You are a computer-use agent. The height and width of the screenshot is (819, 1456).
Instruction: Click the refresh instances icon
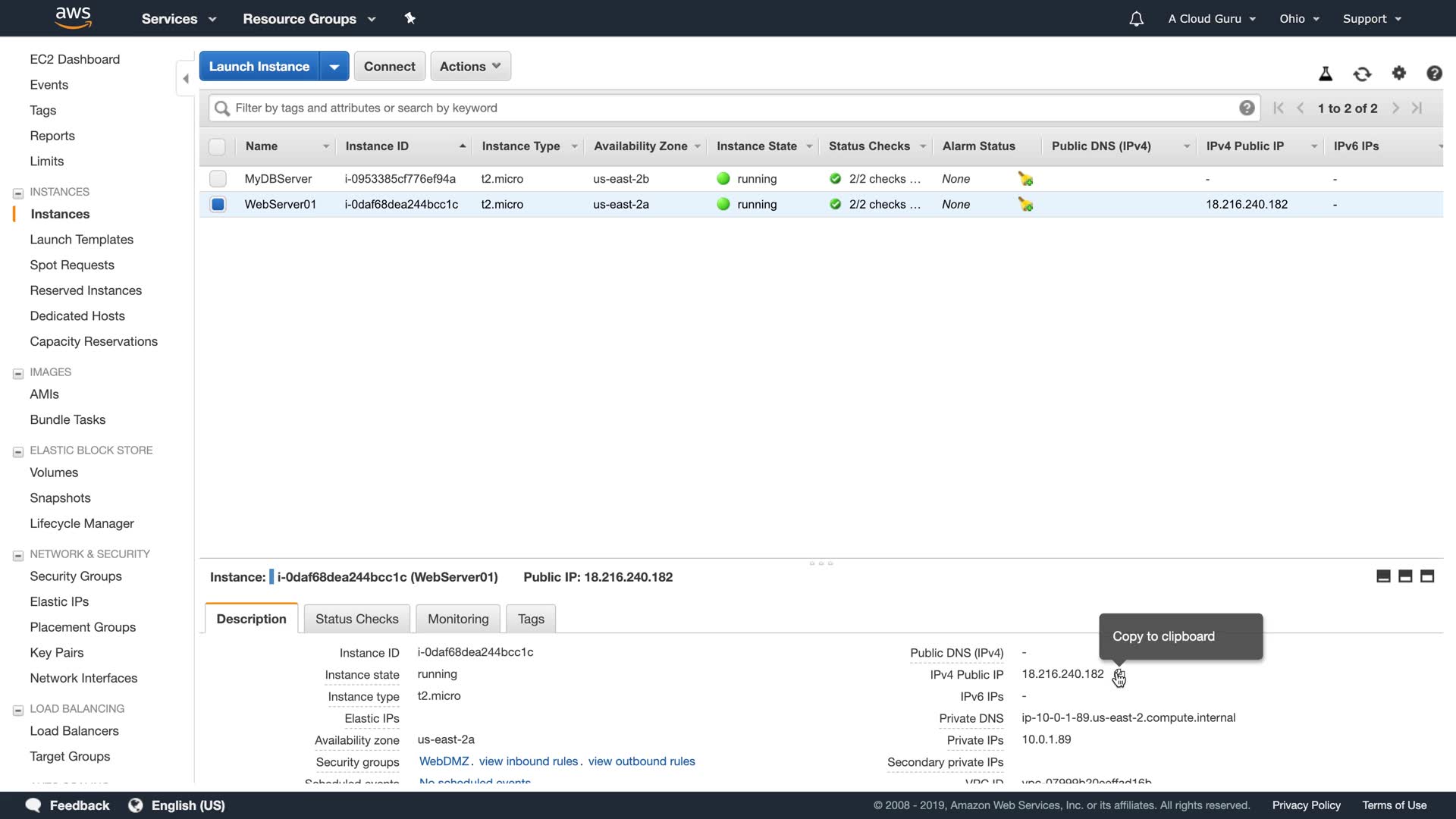[x=1362, y=74]
